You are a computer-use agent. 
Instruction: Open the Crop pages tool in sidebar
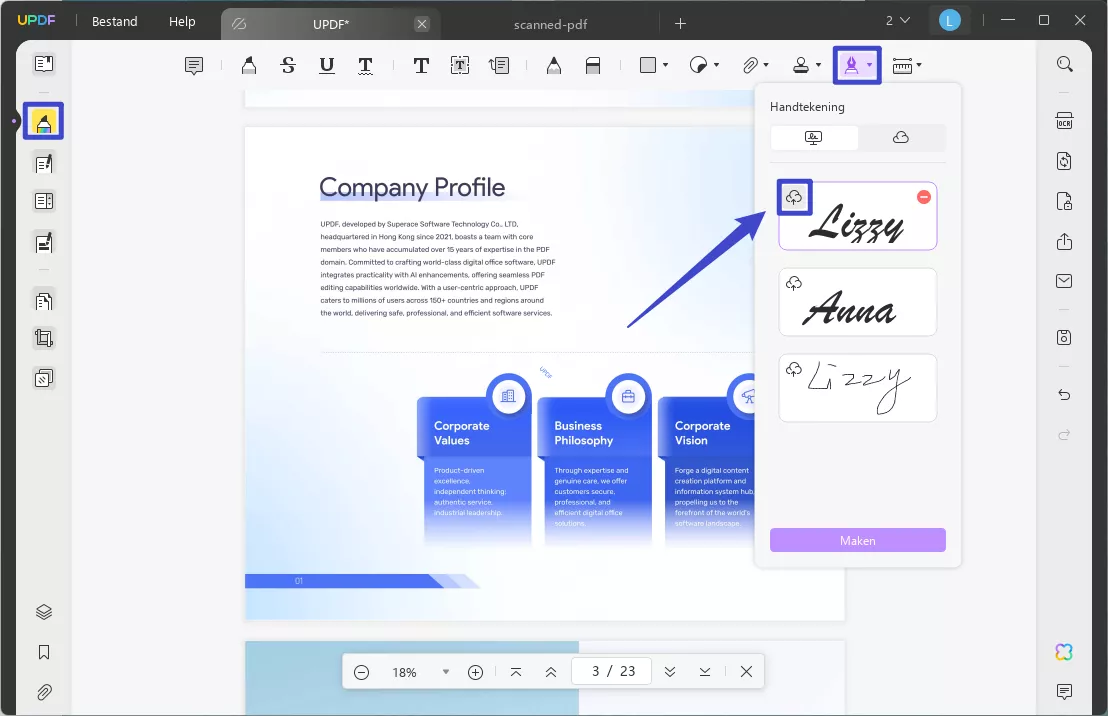(x=44, y=338)
